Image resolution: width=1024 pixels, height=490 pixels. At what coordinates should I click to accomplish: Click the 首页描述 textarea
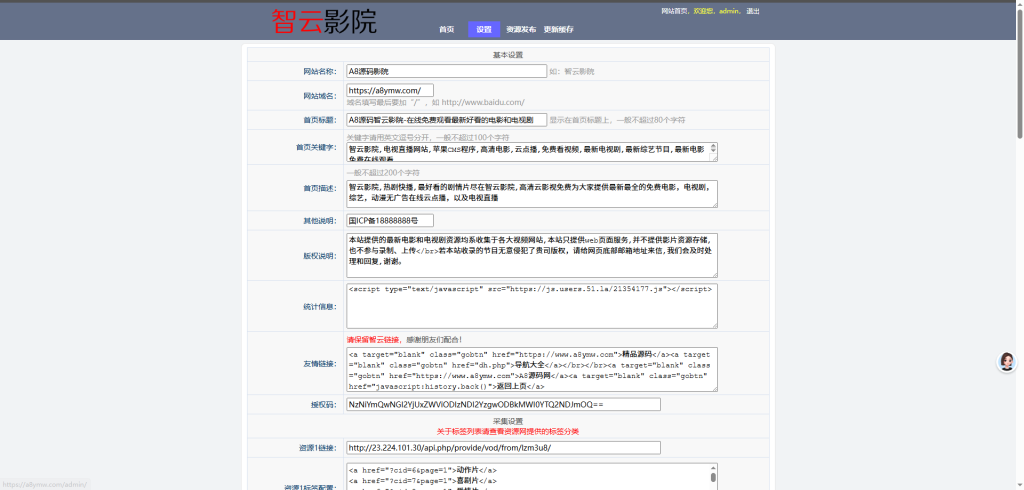click(x=532, y=194)
